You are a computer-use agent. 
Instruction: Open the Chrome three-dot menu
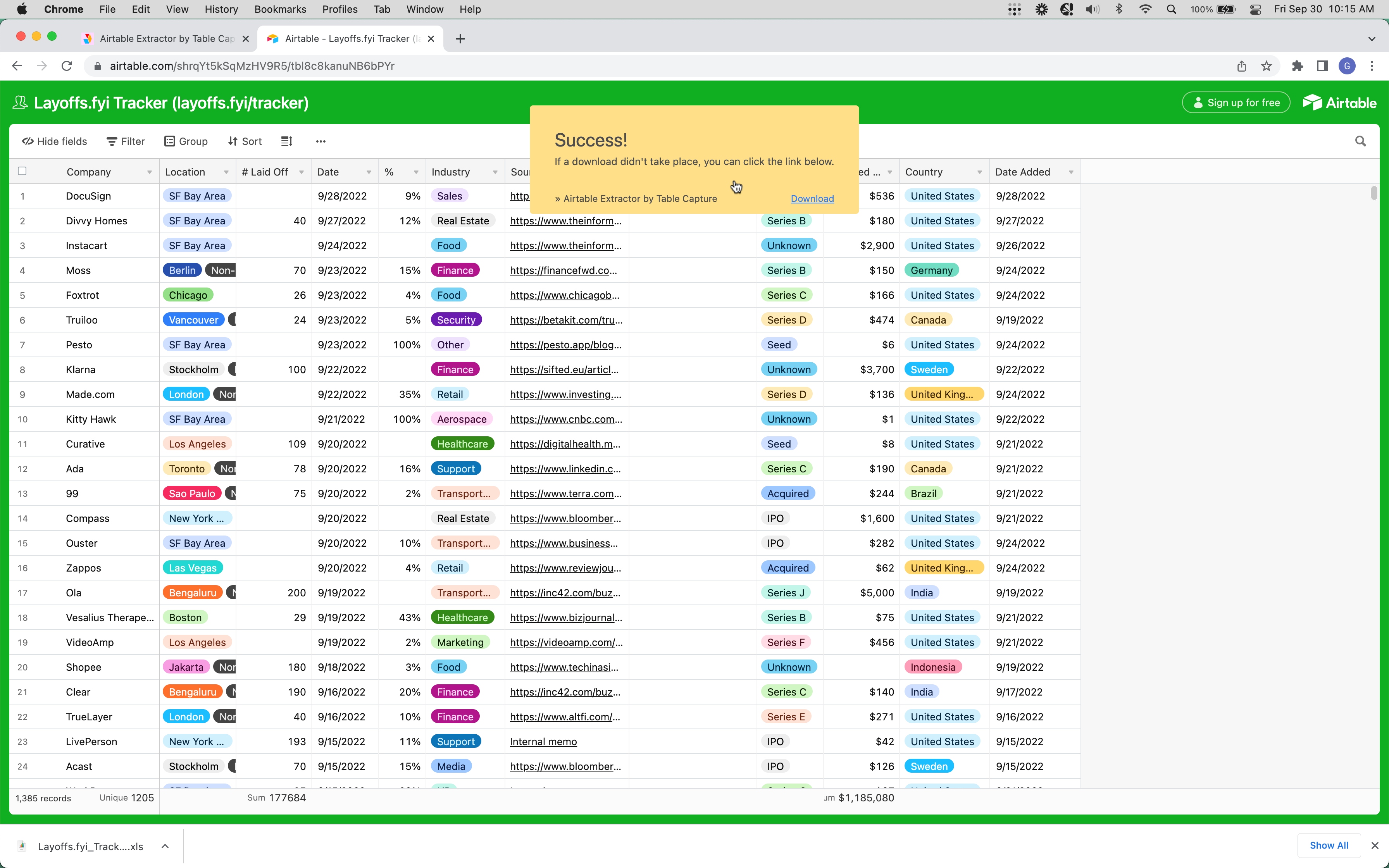click(1372, 66)
